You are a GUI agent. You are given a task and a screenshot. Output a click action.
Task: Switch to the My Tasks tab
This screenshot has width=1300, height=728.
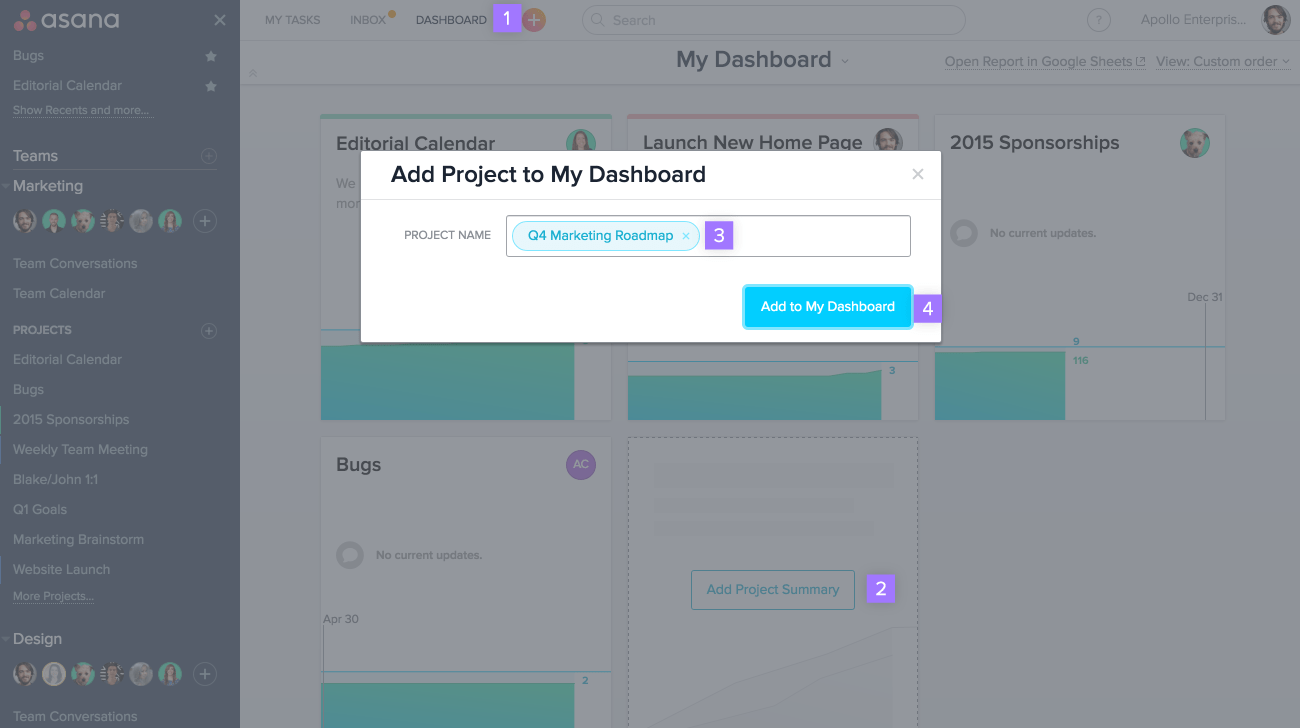[x=292, y=19]
